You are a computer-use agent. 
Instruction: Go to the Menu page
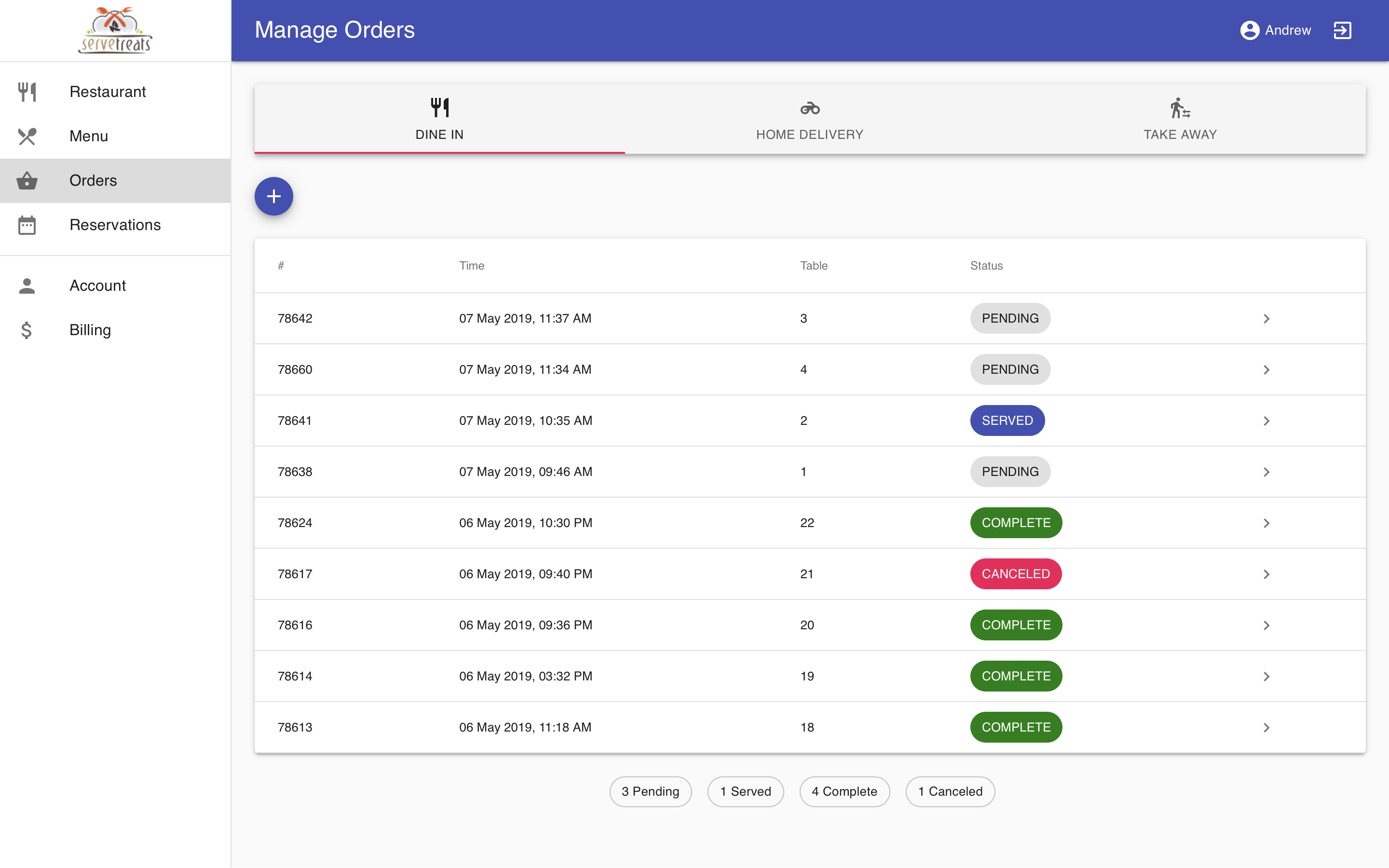[x=115, y=136]
